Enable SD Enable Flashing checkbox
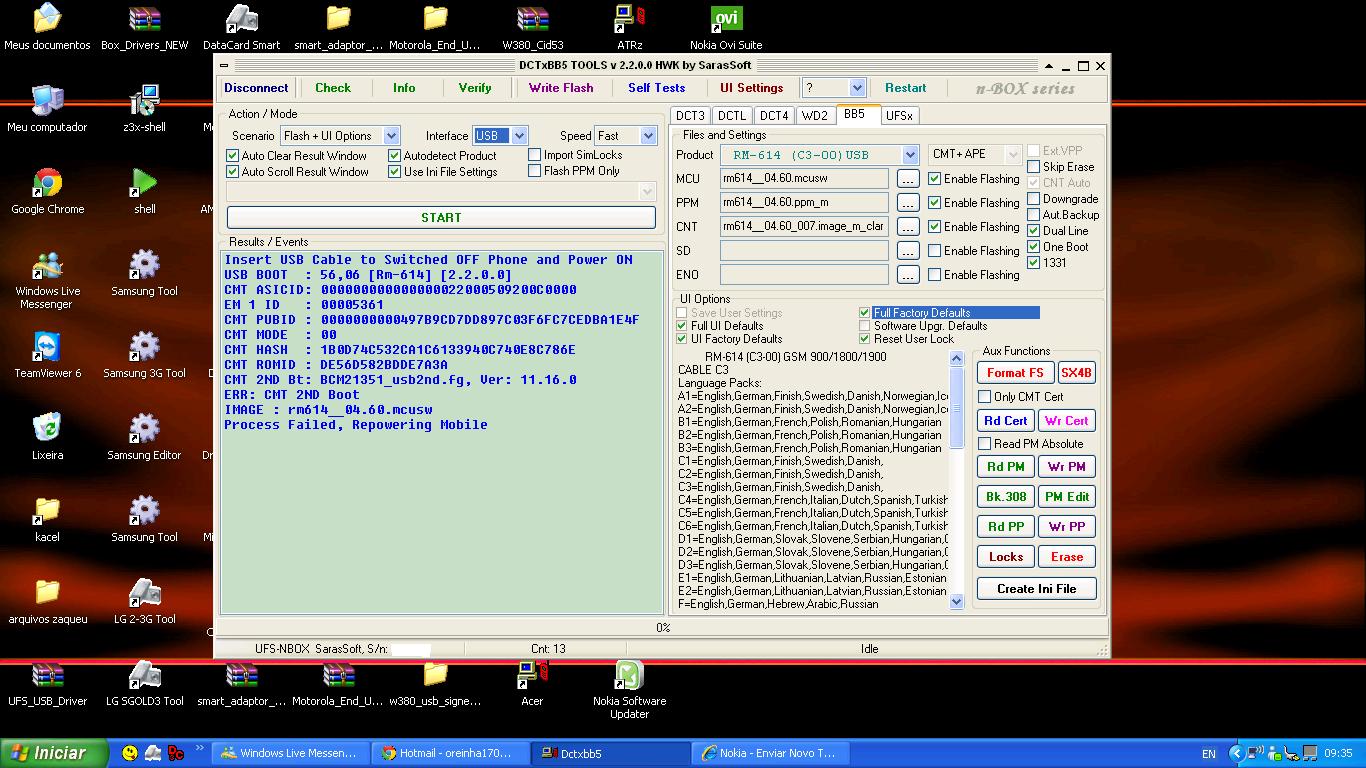 tap(934, 251)
